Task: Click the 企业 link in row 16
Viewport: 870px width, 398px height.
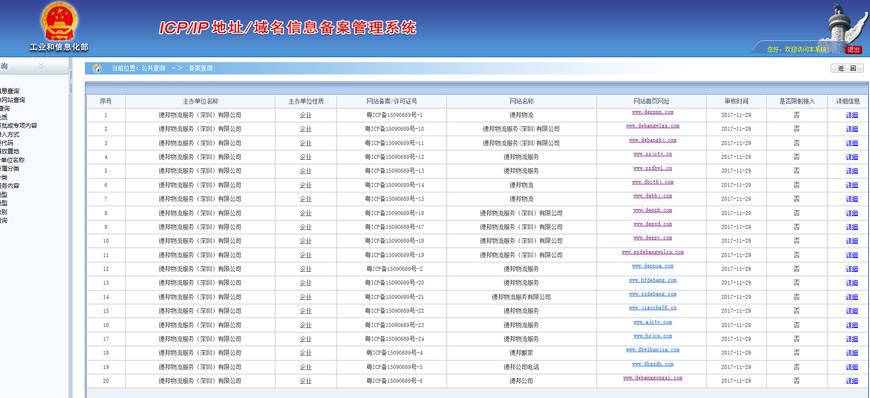Action: point(305,325)
